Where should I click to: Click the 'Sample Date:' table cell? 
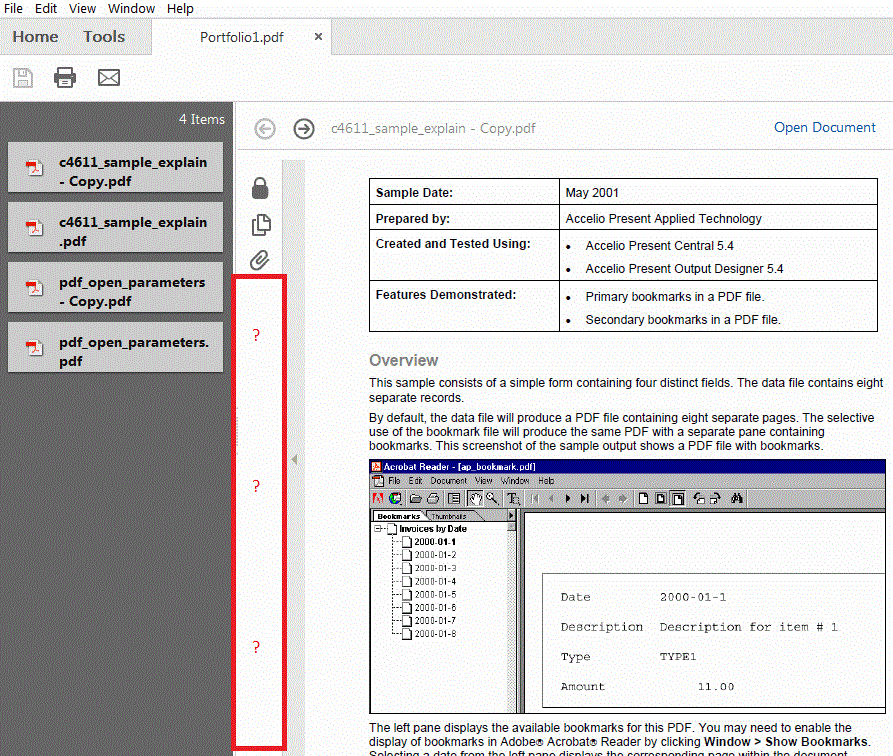point(464,192)
